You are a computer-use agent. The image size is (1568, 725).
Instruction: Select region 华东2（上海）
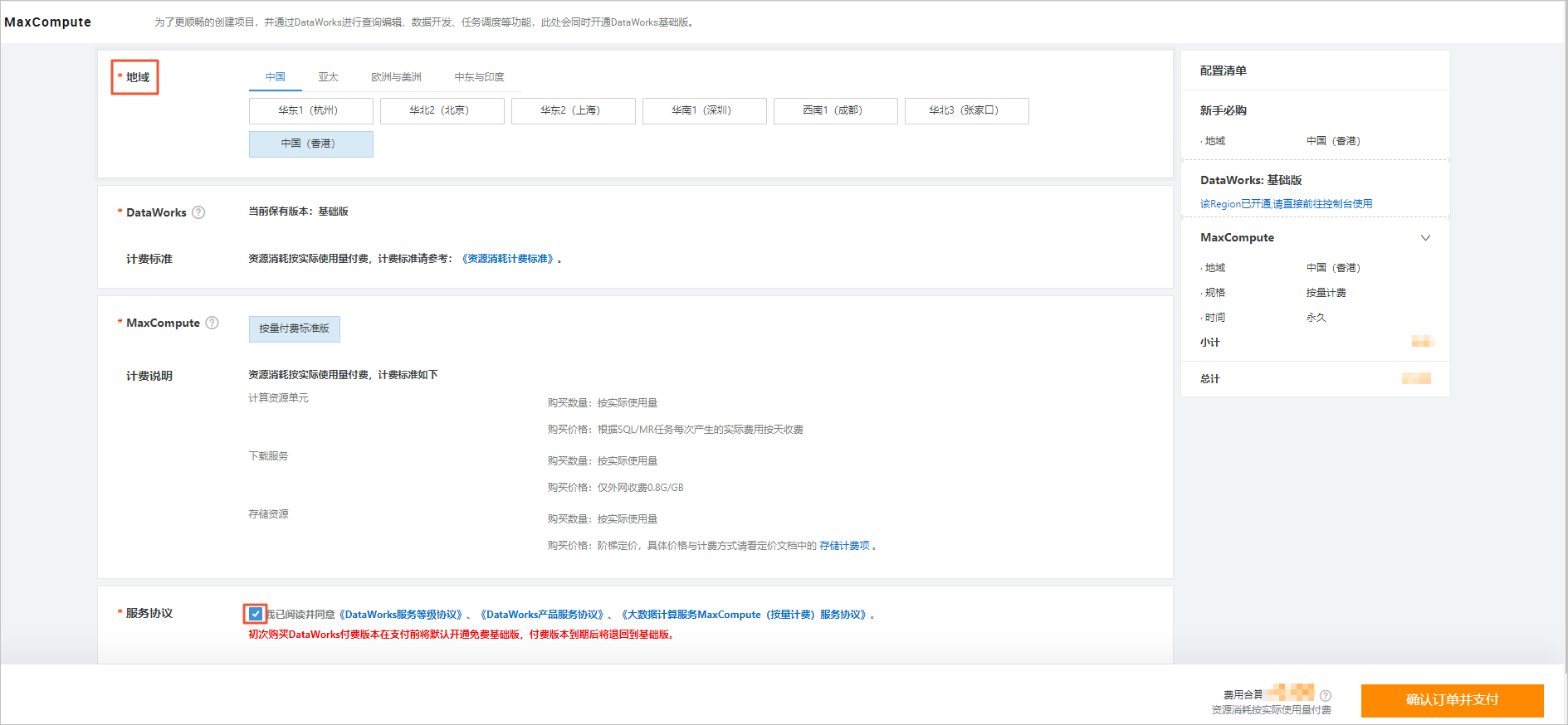click(574, 111)
